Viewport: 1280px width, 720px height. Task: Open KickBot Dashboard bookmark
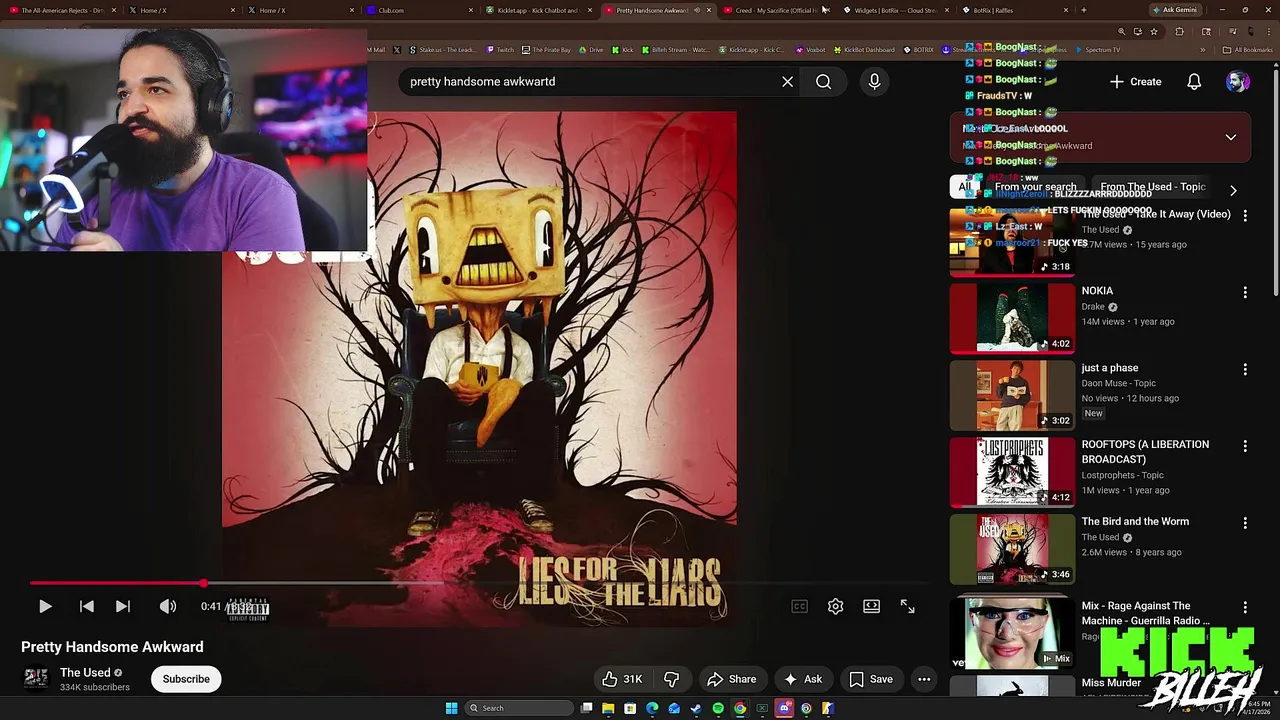coord(863,49)
